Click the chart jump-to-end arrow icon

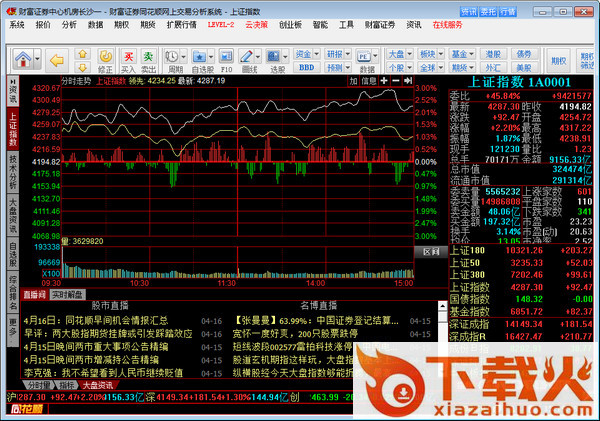click(x=408, y=81)
